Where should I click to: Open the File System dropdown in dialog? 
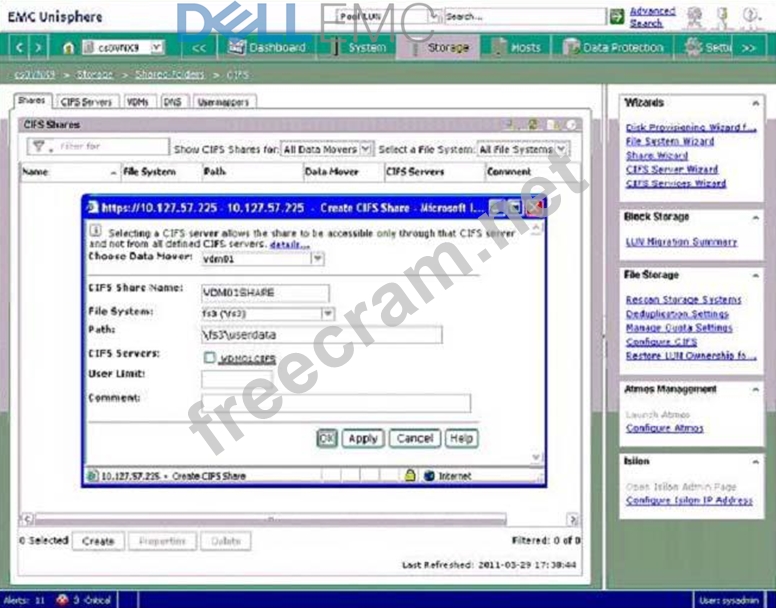327,314
